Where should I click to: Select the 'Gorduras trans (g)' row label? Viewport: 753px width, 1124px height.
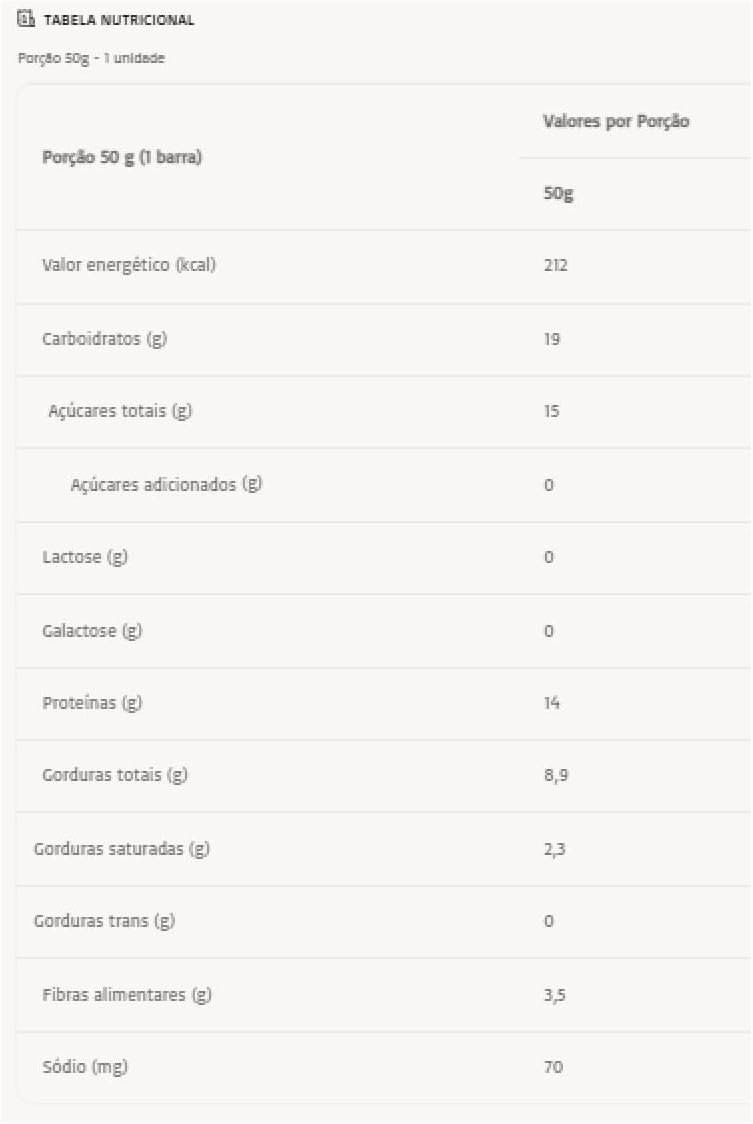click(104, 921)
